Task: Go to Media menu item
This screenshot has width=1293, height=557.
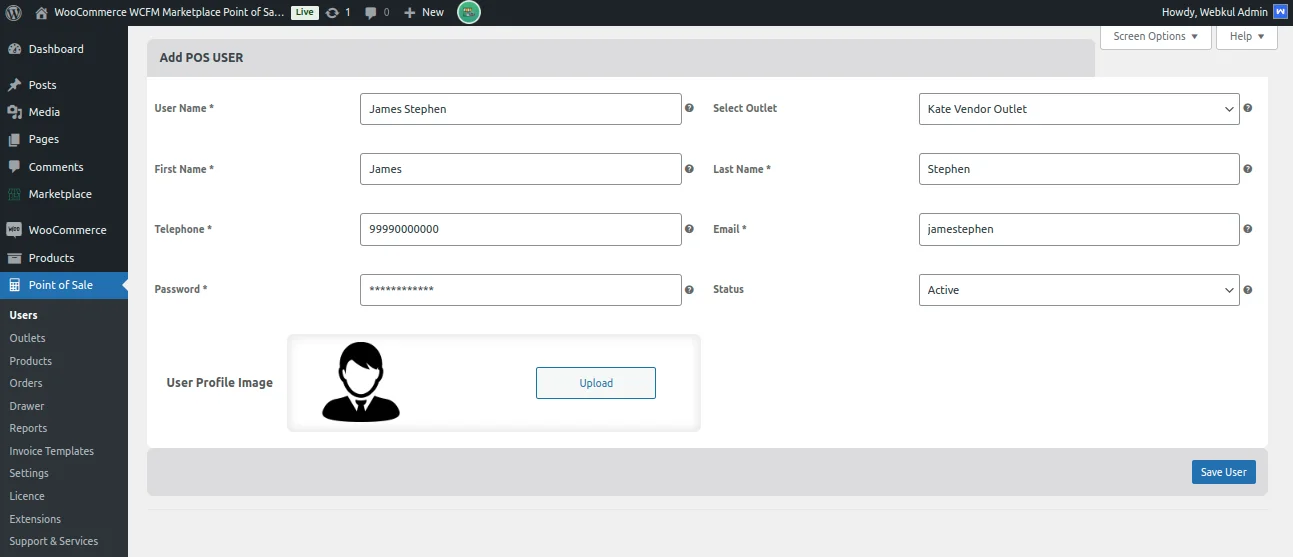Action: 64,112
